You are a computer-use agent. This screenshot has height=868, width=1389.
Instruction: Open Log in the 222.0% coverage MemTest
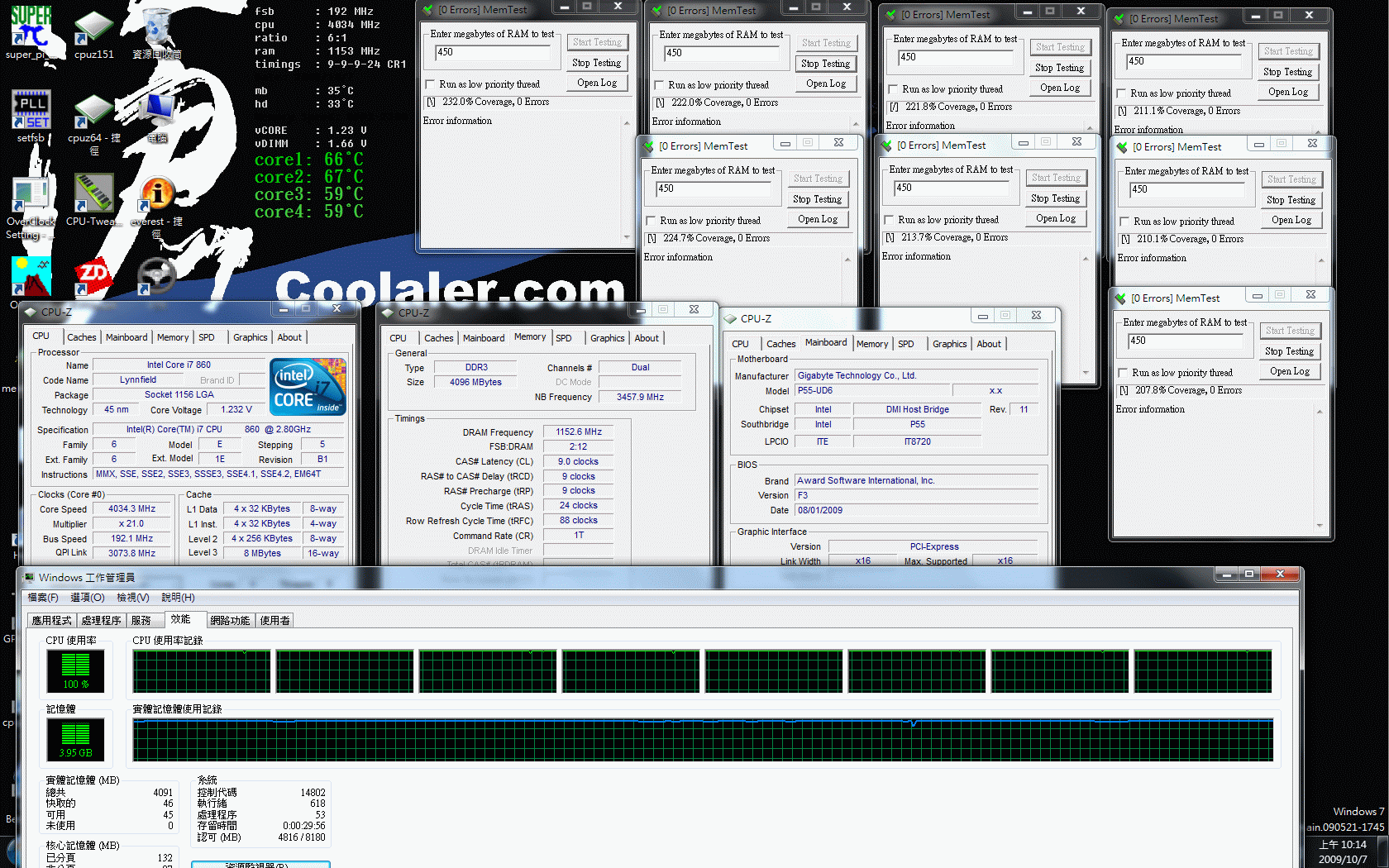(826, 83)
